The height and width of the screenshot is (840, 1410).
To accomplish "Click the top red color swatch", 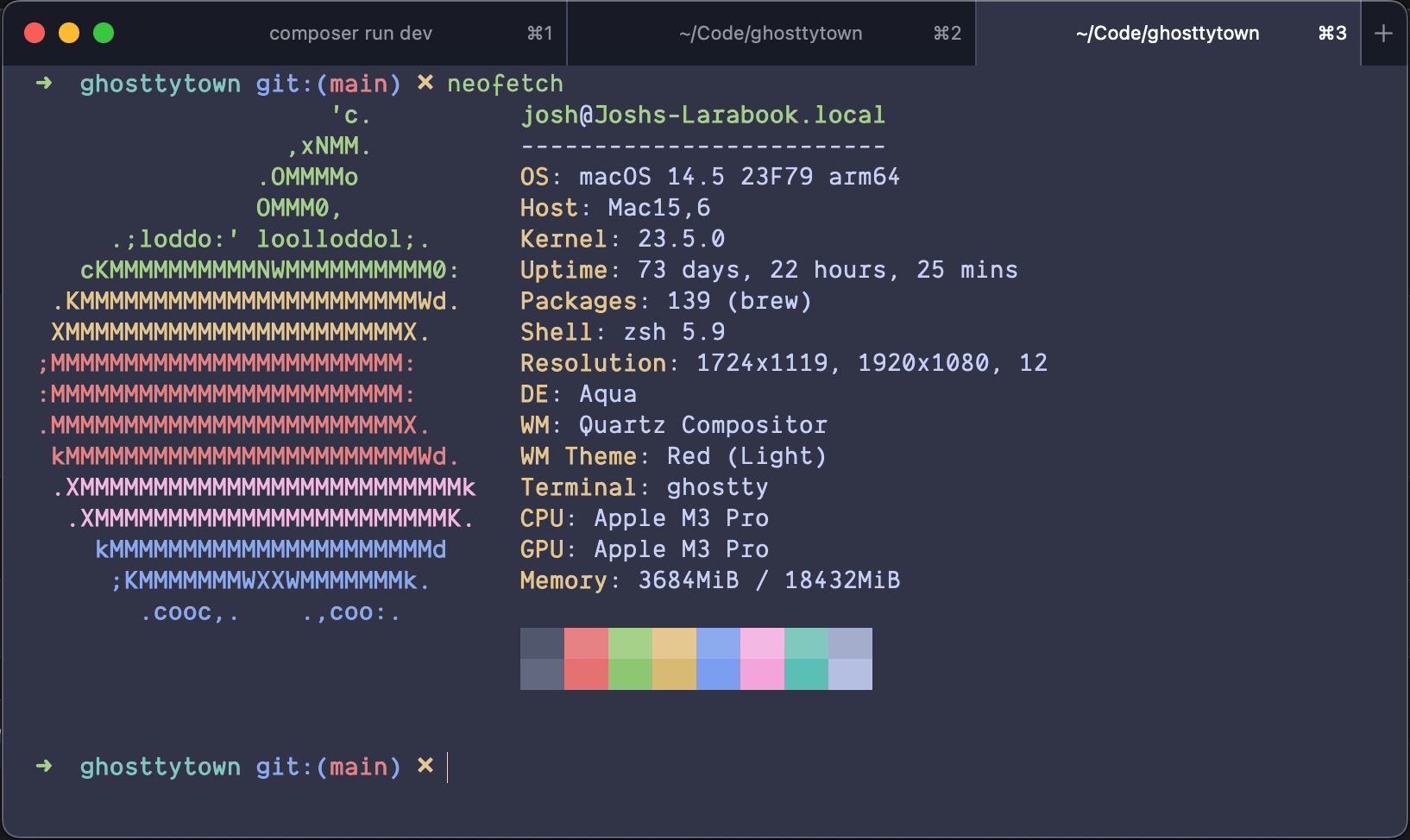I will click(x=586, y=643).
